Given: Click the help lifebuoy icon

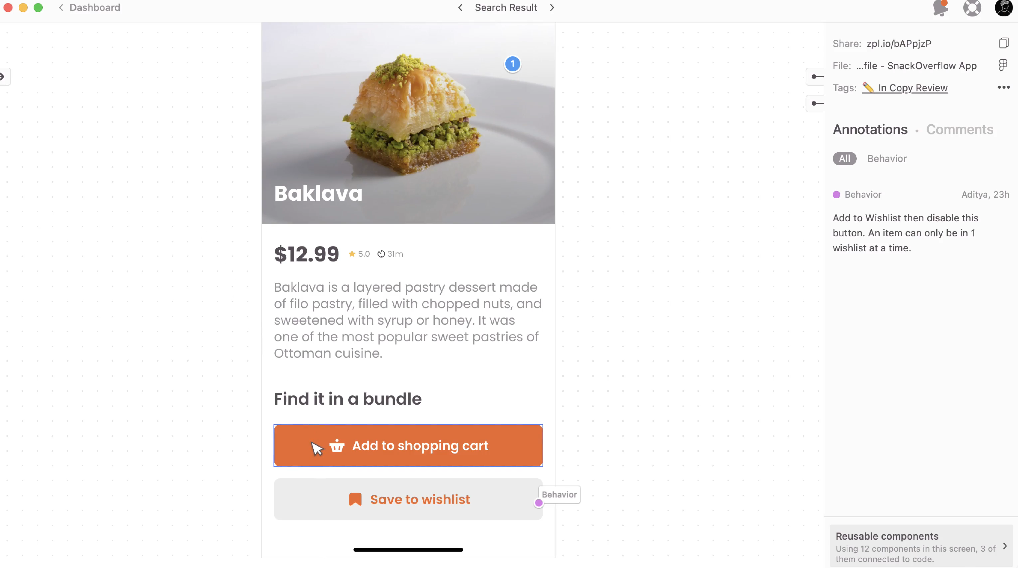Looking at the screenshot, I should point(972,8).
